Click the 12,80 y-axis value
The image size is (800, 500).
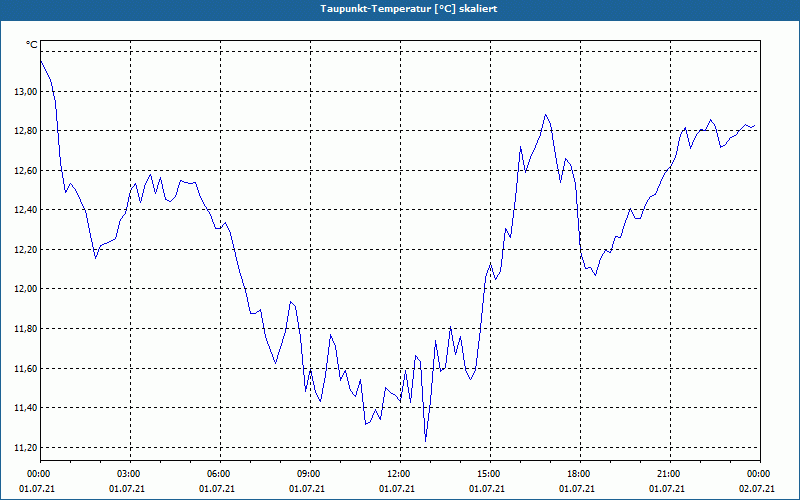coord(26,131)
